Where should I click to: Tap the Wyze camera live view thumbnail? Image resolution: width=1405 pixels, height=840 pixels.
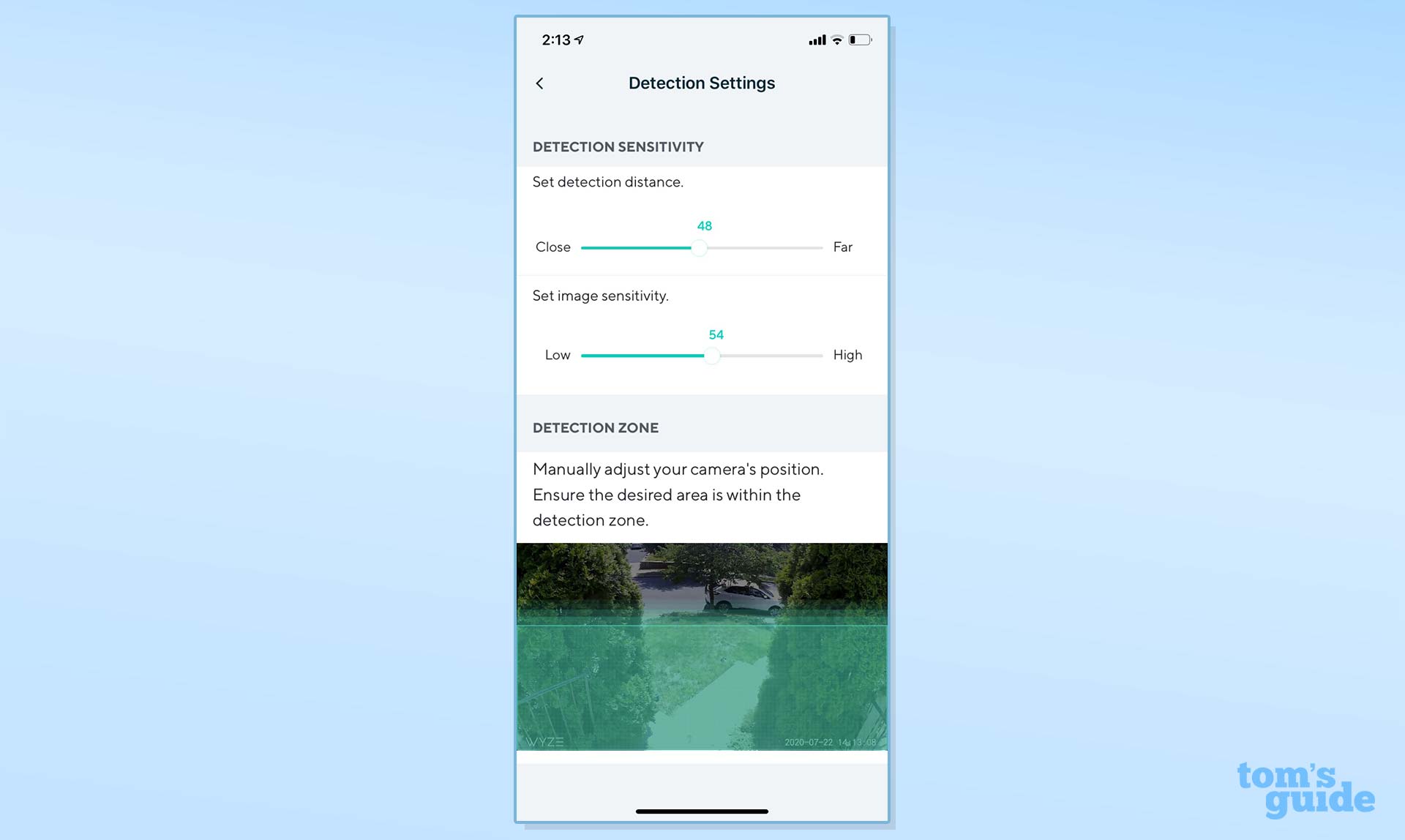[x=702, y=647]
